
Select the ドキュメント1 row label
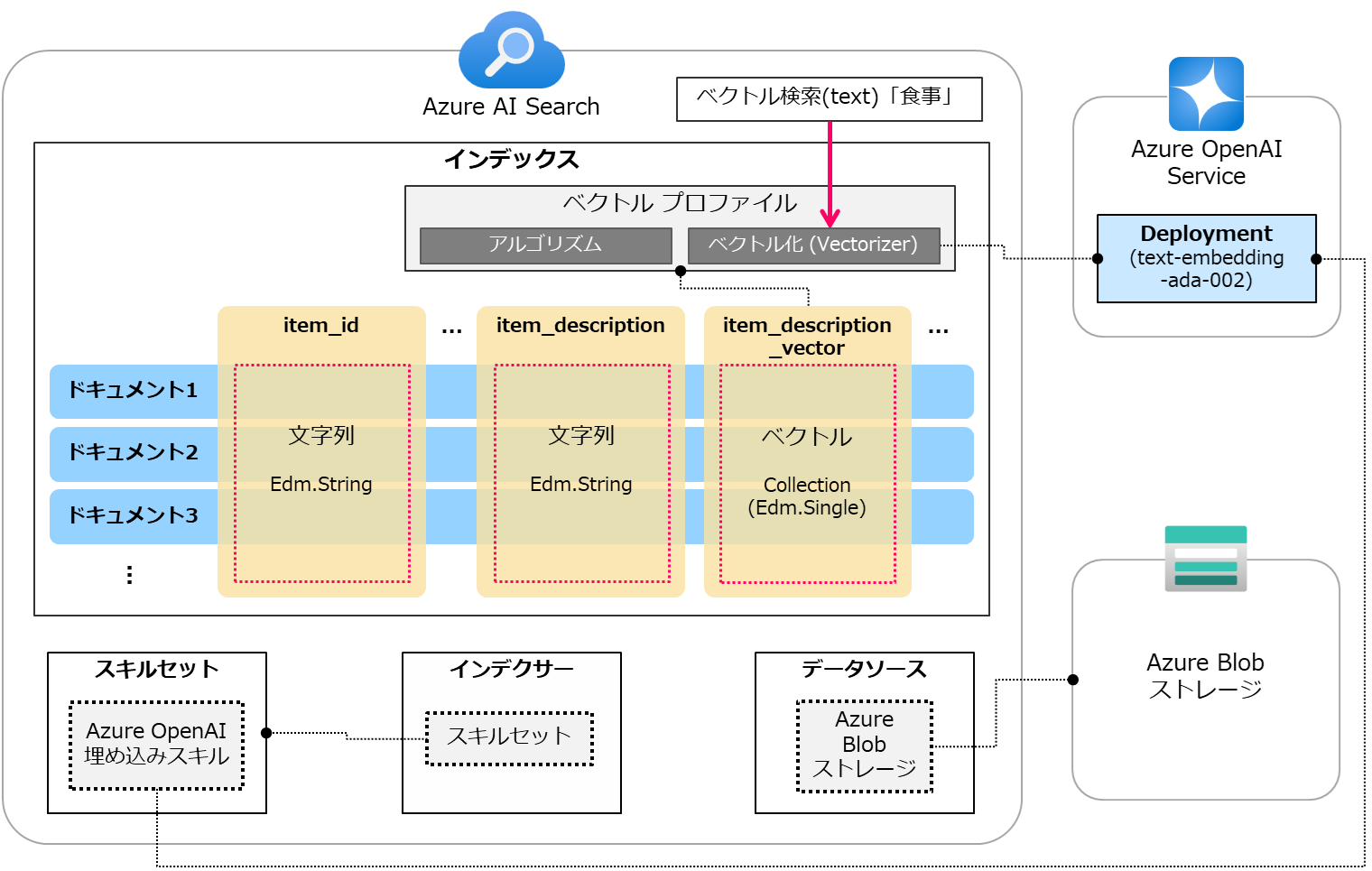134,390
